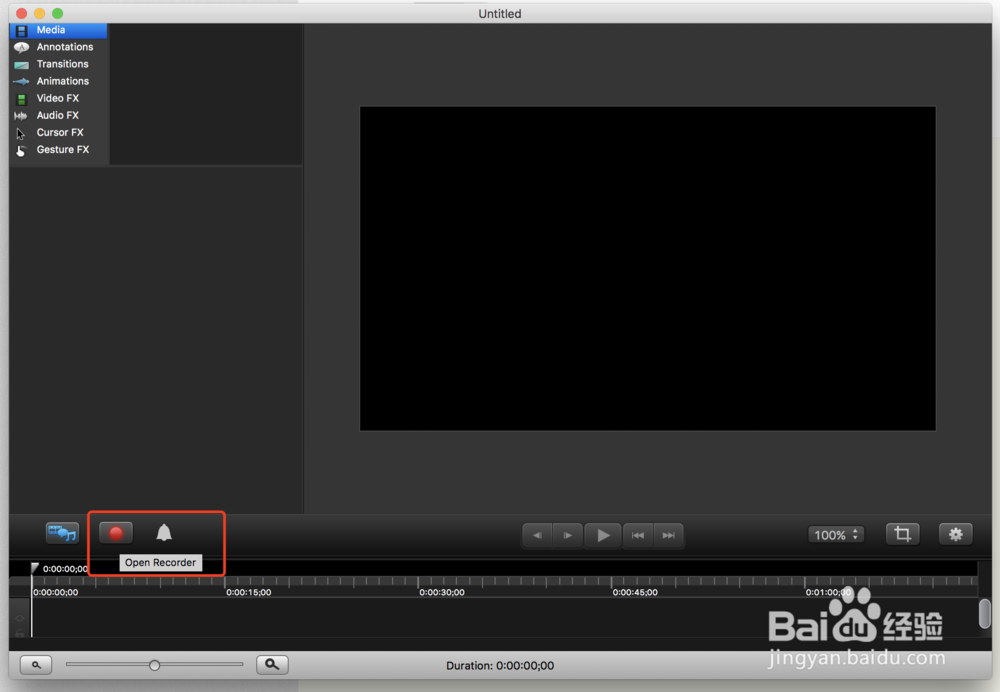The width and height of the screenshot is (1000, 692).
Task: Click the 0:00:15;00 ruler mark
Action: (x=249, y=593)
